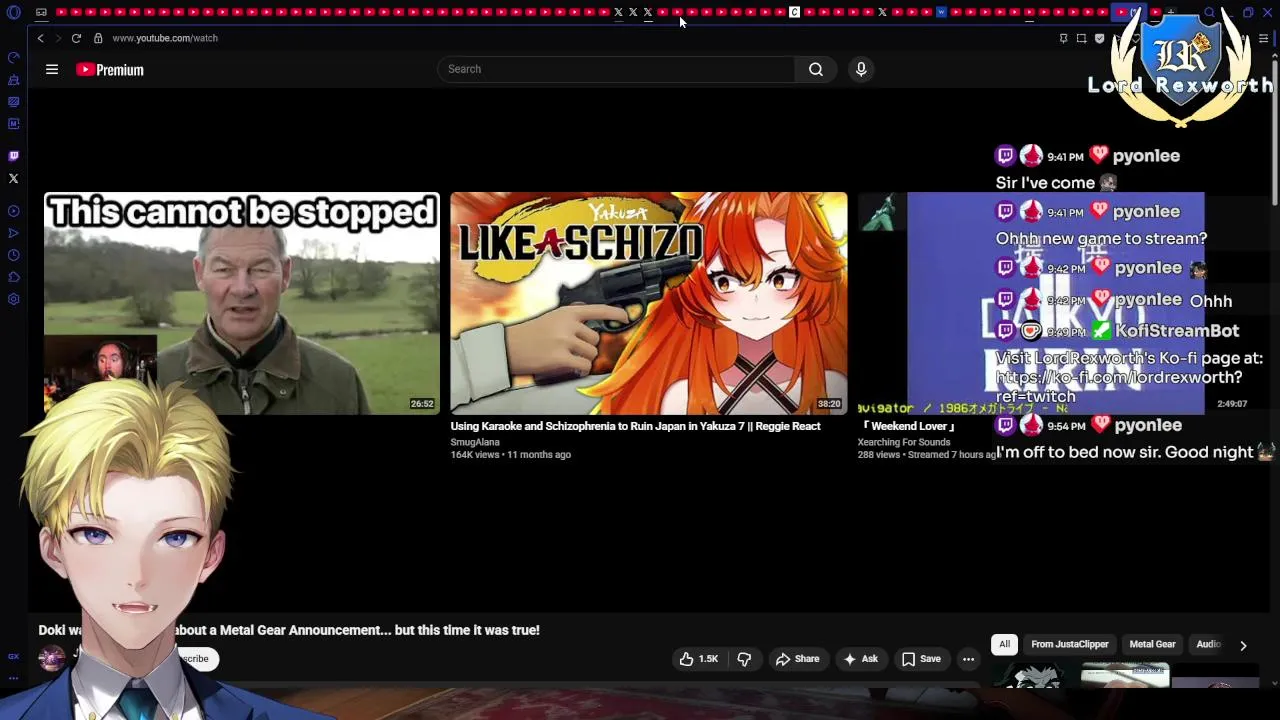The height and width of the screenshot is (720, 1280).
Task: Click the YouTube search input field
Action: [x=616, y=69]
